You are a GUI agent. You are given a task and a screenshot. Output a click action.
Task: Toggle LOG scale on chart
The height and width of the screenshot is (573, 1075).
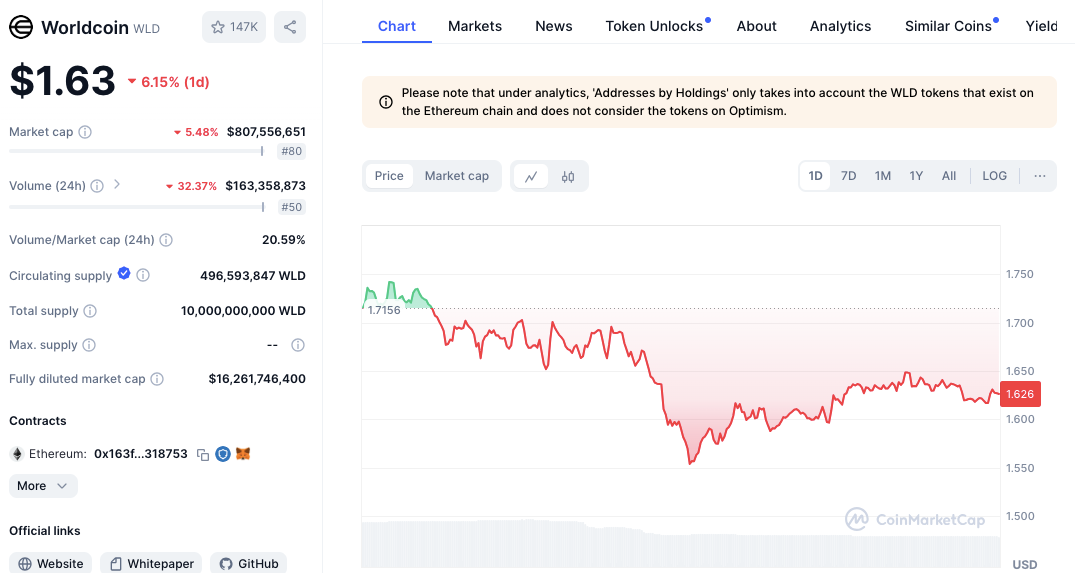[994, 176]
